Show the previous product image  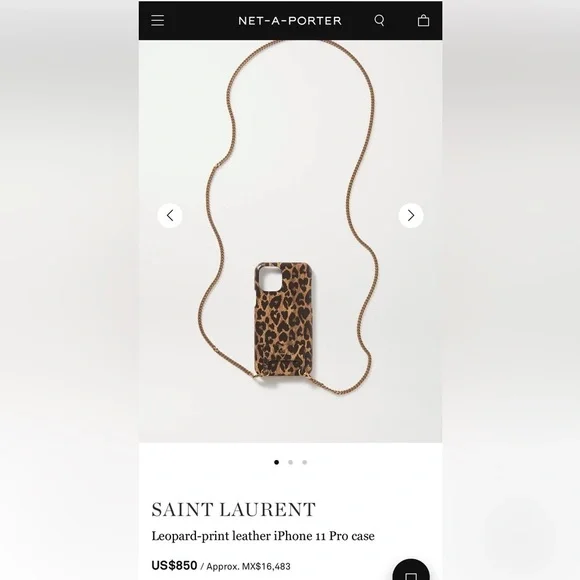pos(170,215)
